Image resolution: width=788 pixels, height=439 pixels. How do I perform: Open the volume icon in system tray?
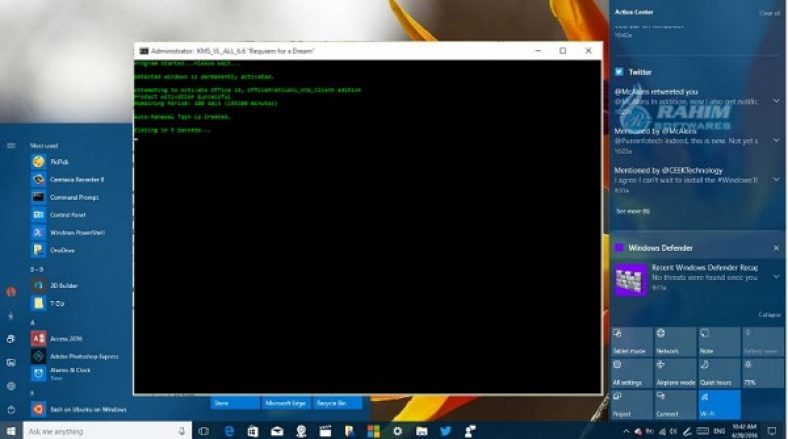click(673, 431)
